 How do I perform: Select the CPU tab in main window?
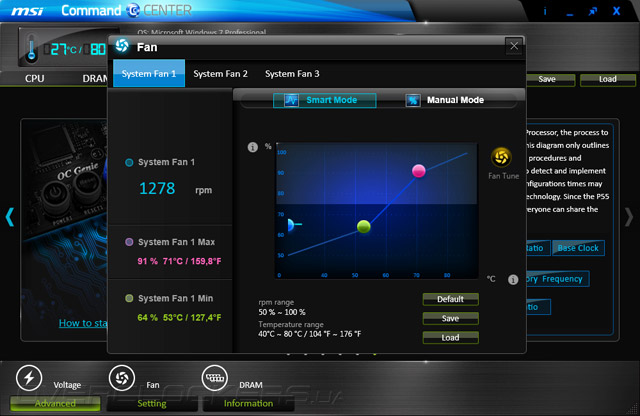35,78
